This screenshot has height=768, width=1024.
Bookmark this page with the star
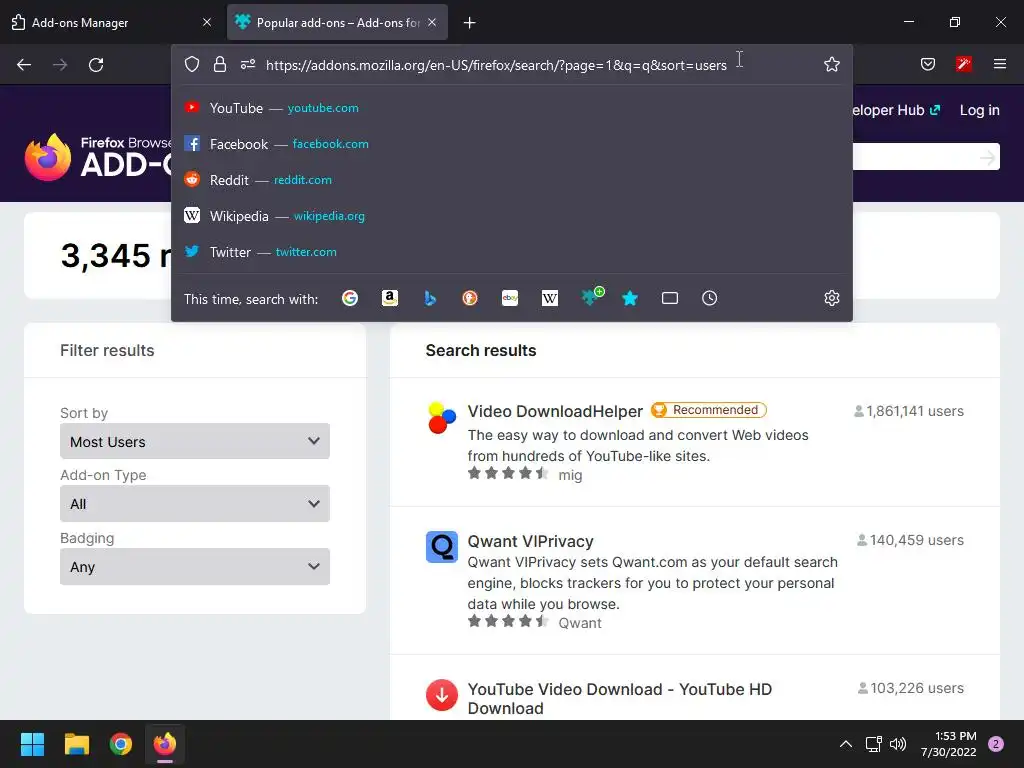(831, 64)
